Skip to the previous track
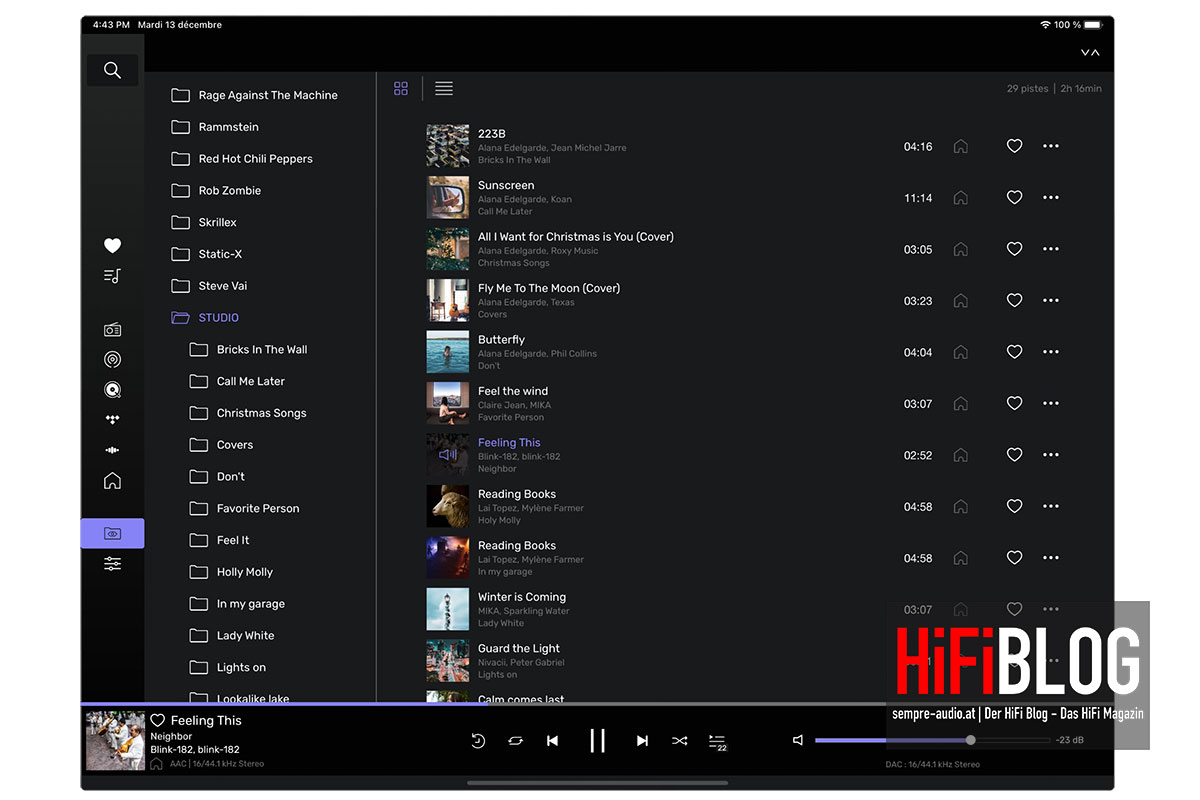The width and height of the screenshot is (1200, 800). tap(552, 741)
